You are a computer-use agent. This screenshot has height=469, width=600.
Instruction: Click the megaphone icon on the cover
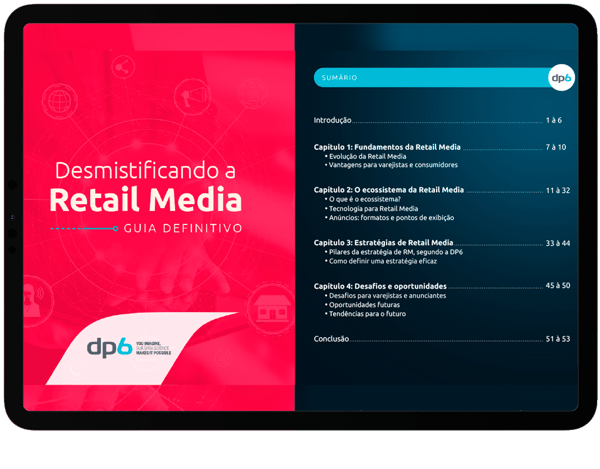(x=192, y=96)
